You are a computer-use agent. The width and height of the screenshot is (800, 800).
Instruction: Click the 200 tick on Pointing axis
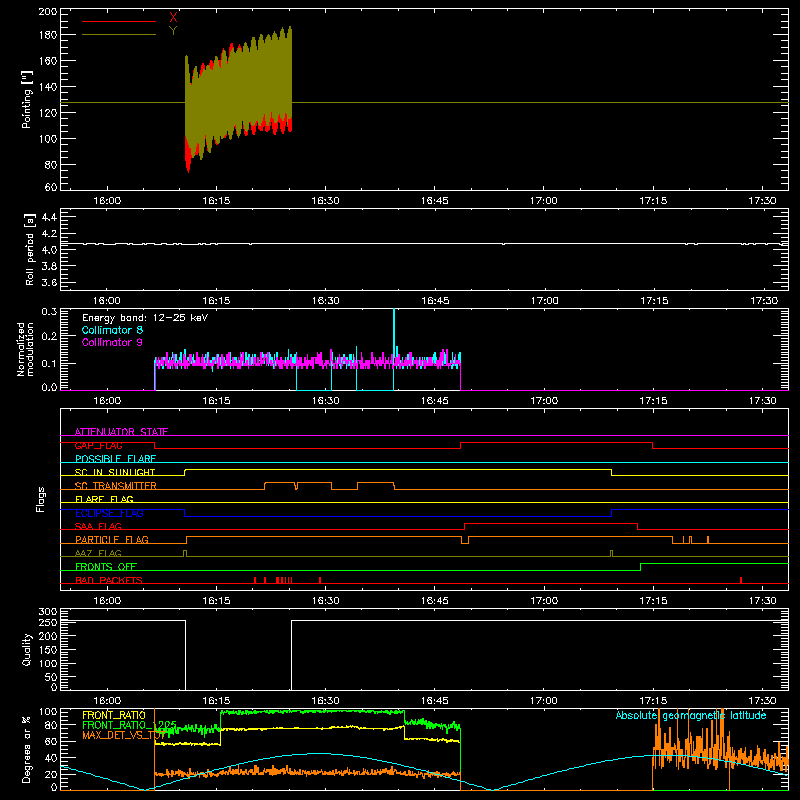point(48,11)
